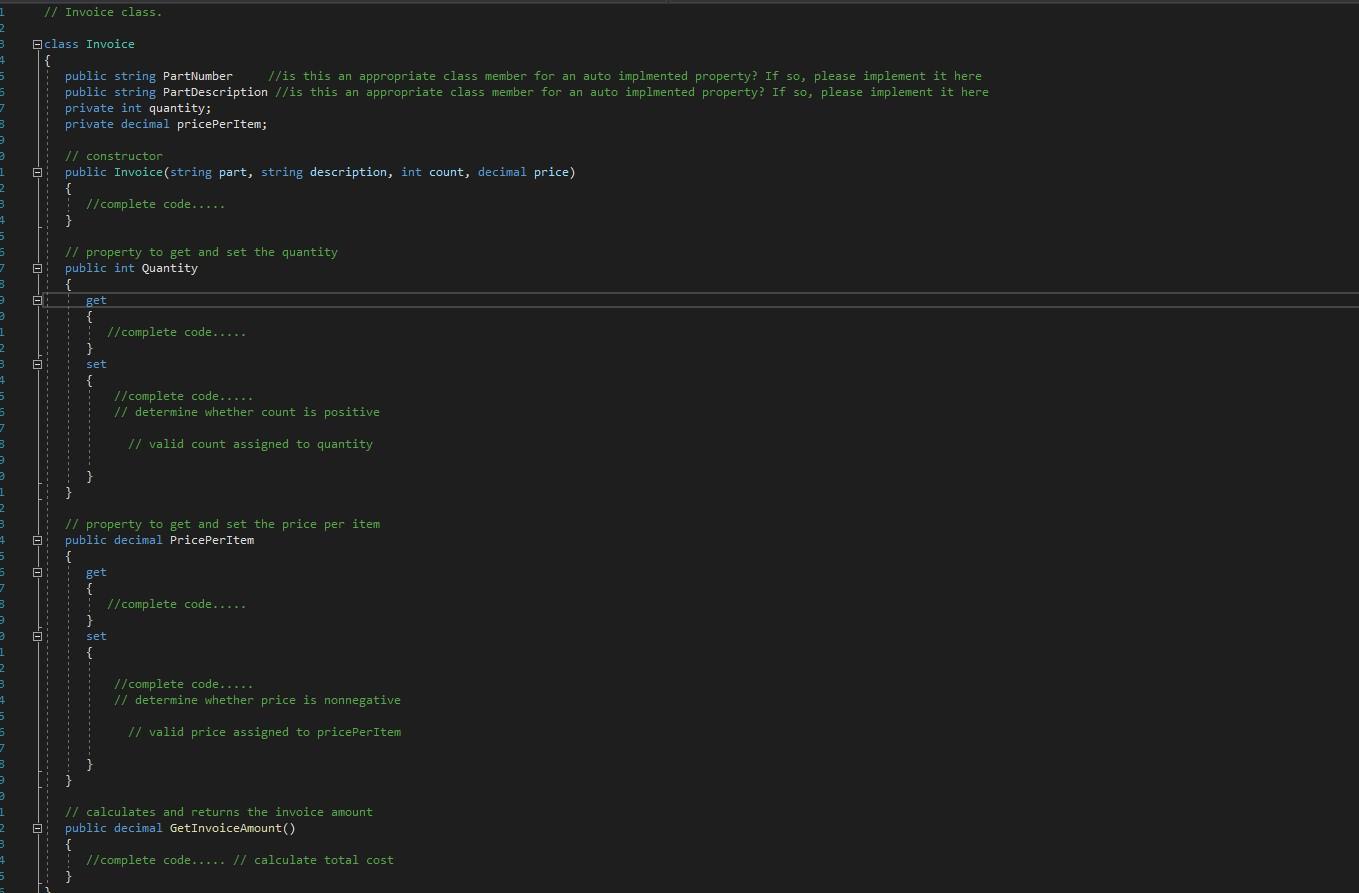Collapse the Invoice class code region

36,43
